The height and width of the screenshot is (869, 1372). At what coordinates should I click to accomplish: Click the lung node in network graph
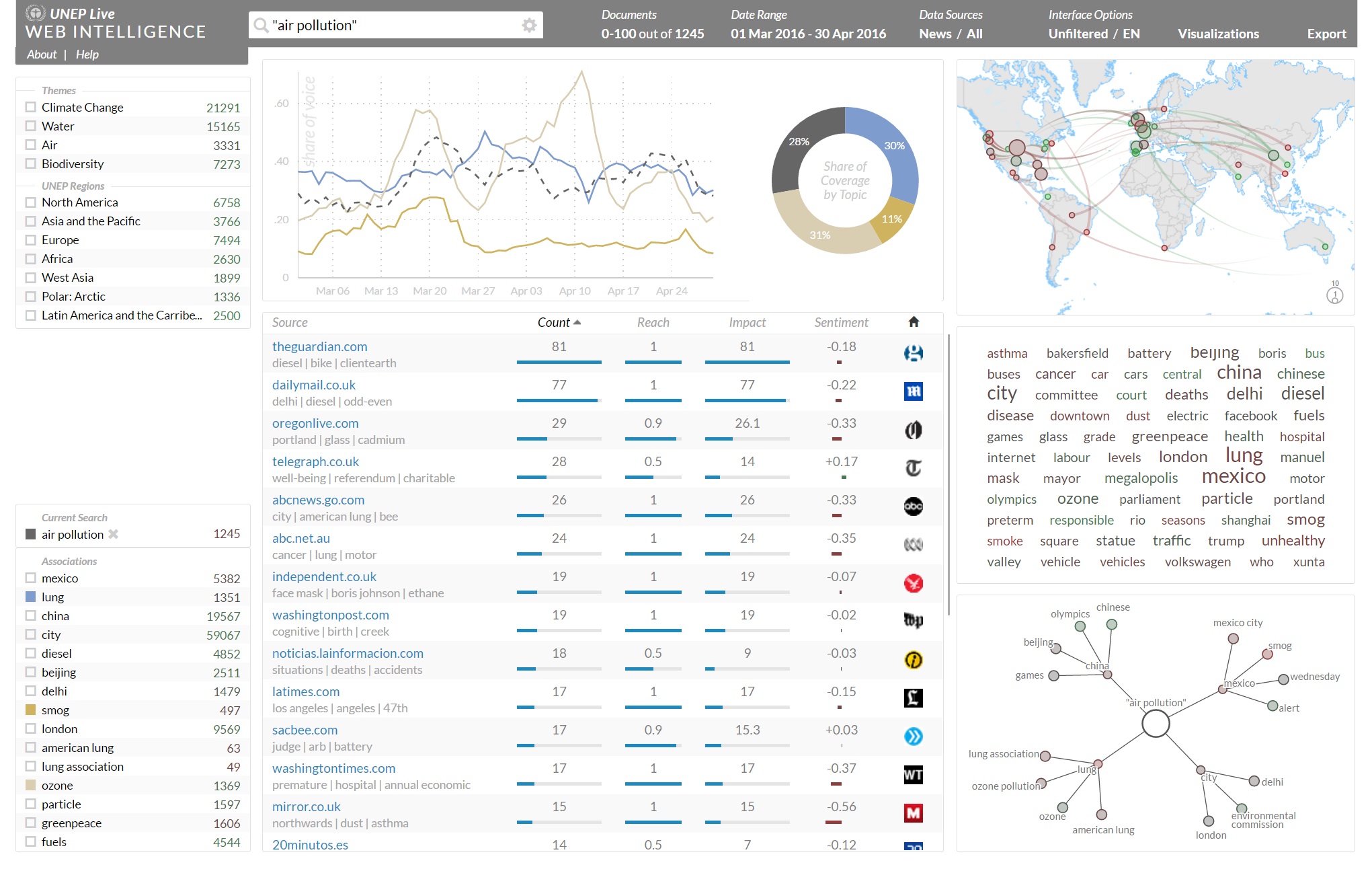coord(1098,763)
